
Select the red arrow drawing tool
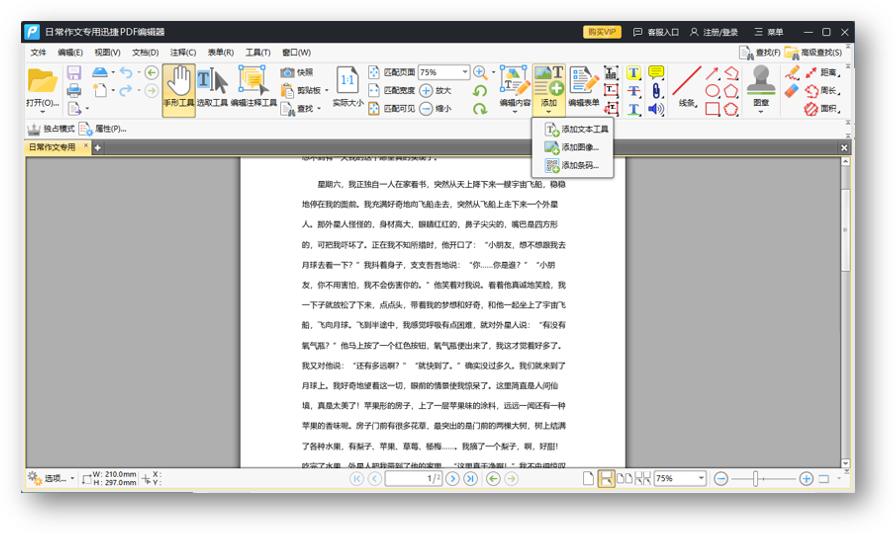(x=712, y=73)
